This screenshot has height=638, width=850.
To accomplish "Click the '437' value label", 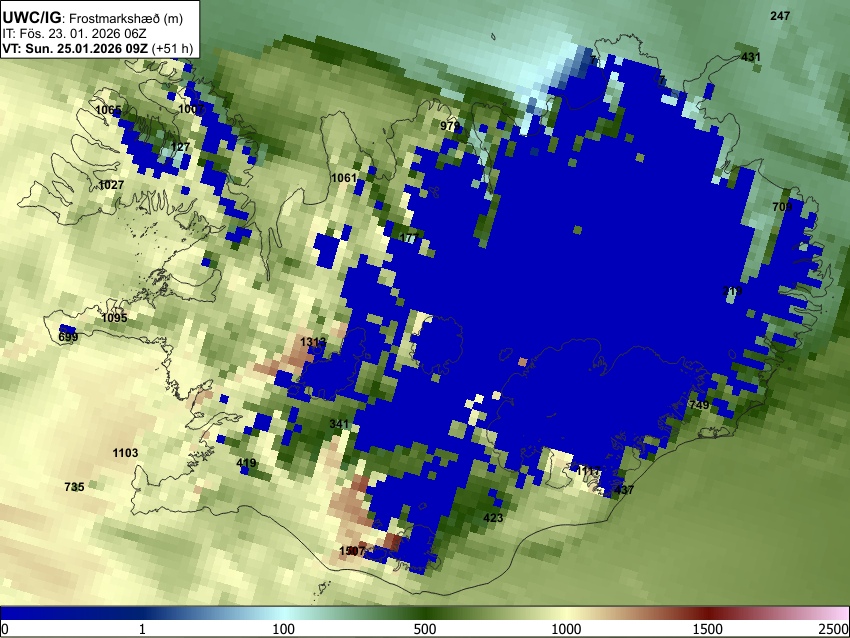I will tap(624, 489).
